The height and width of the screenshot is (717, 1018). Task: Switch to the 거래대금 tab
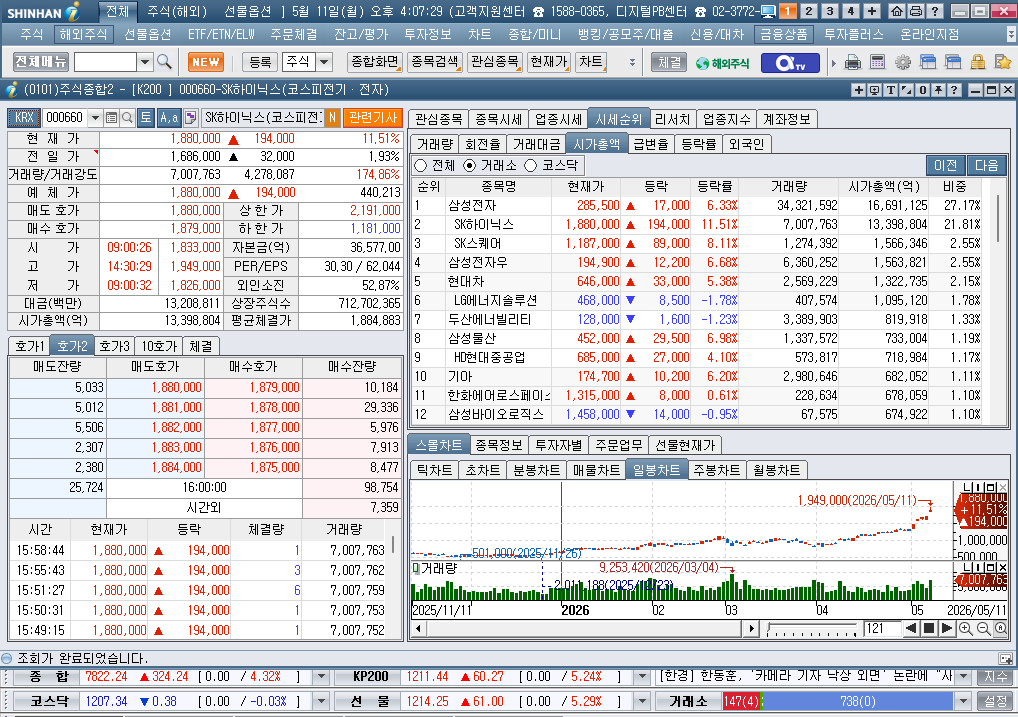click(x=536, y=144)
